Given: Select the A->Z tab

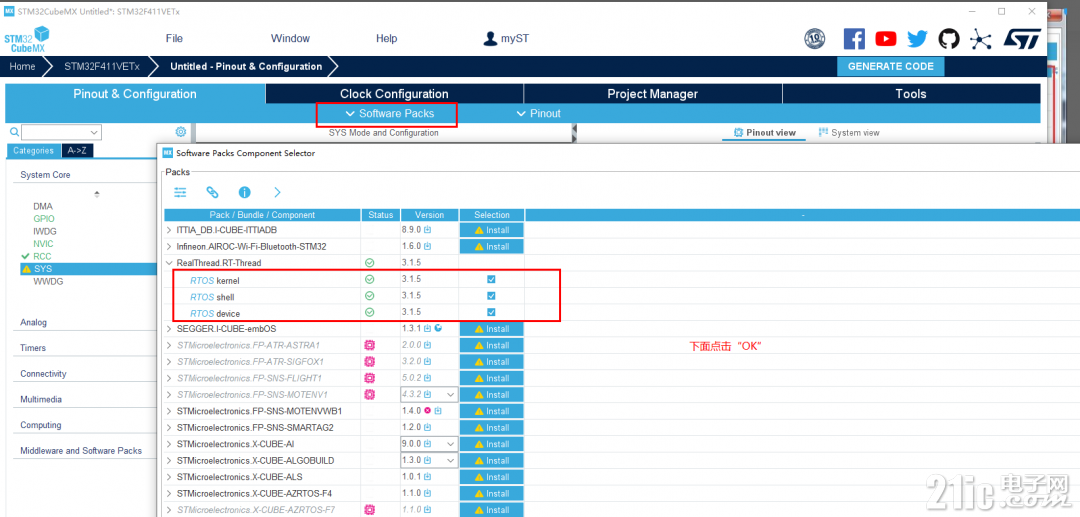Looking at the screenshot, I should pos(79,151).
